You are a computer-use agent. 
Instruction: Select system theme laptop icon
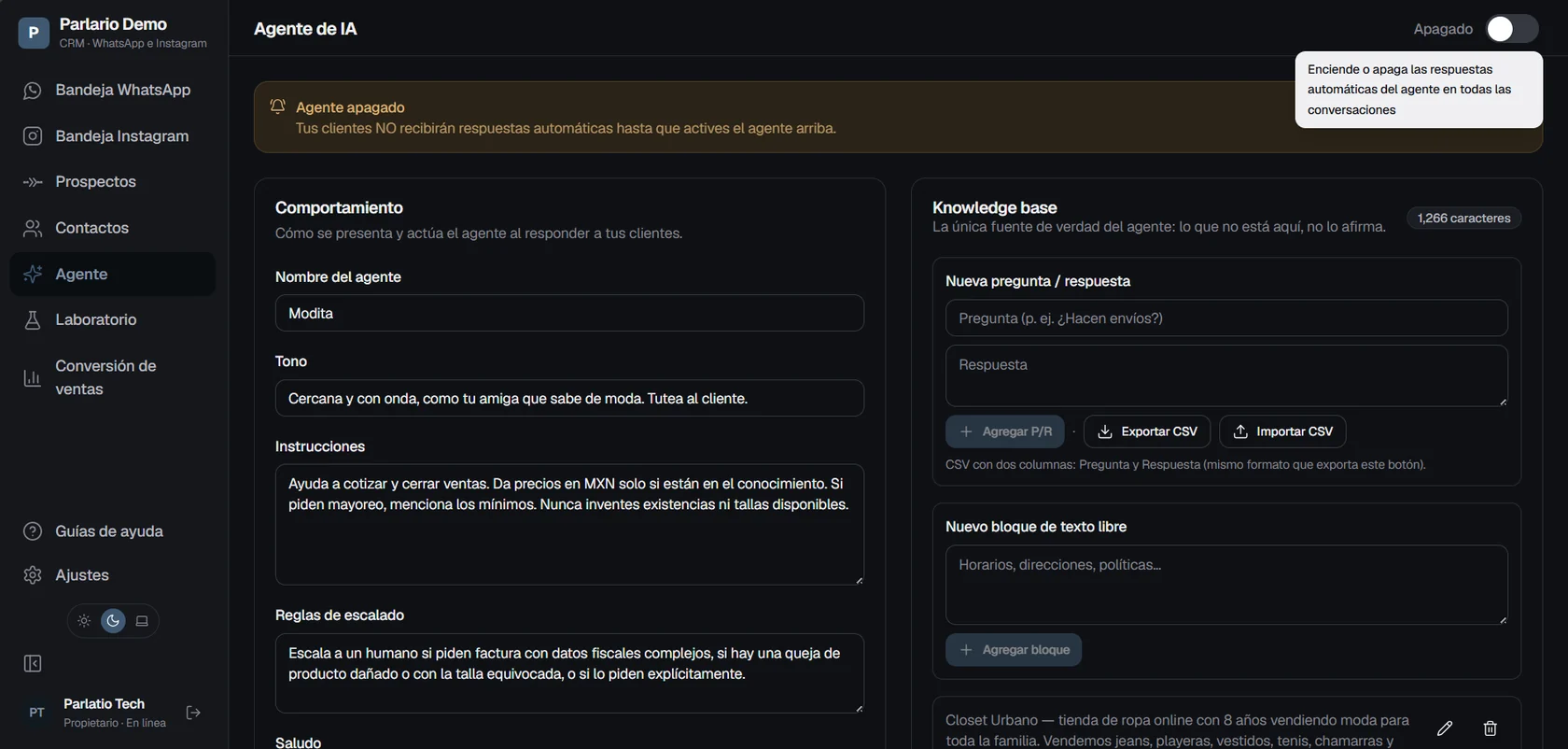point(142,621)
